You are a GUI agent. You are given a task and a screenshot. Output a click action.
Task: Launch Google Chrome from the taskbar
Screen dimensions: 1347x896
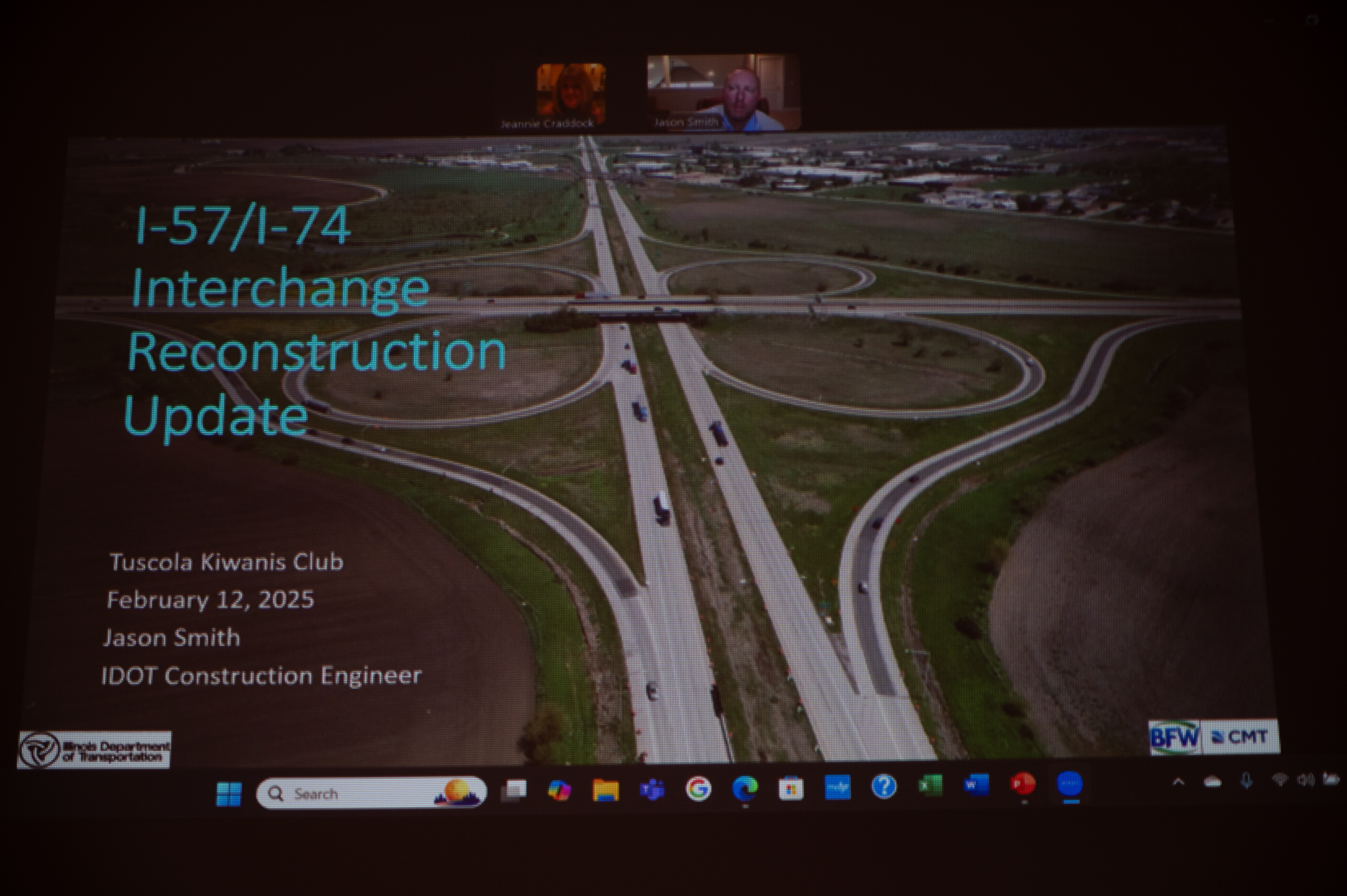[698, 789]
